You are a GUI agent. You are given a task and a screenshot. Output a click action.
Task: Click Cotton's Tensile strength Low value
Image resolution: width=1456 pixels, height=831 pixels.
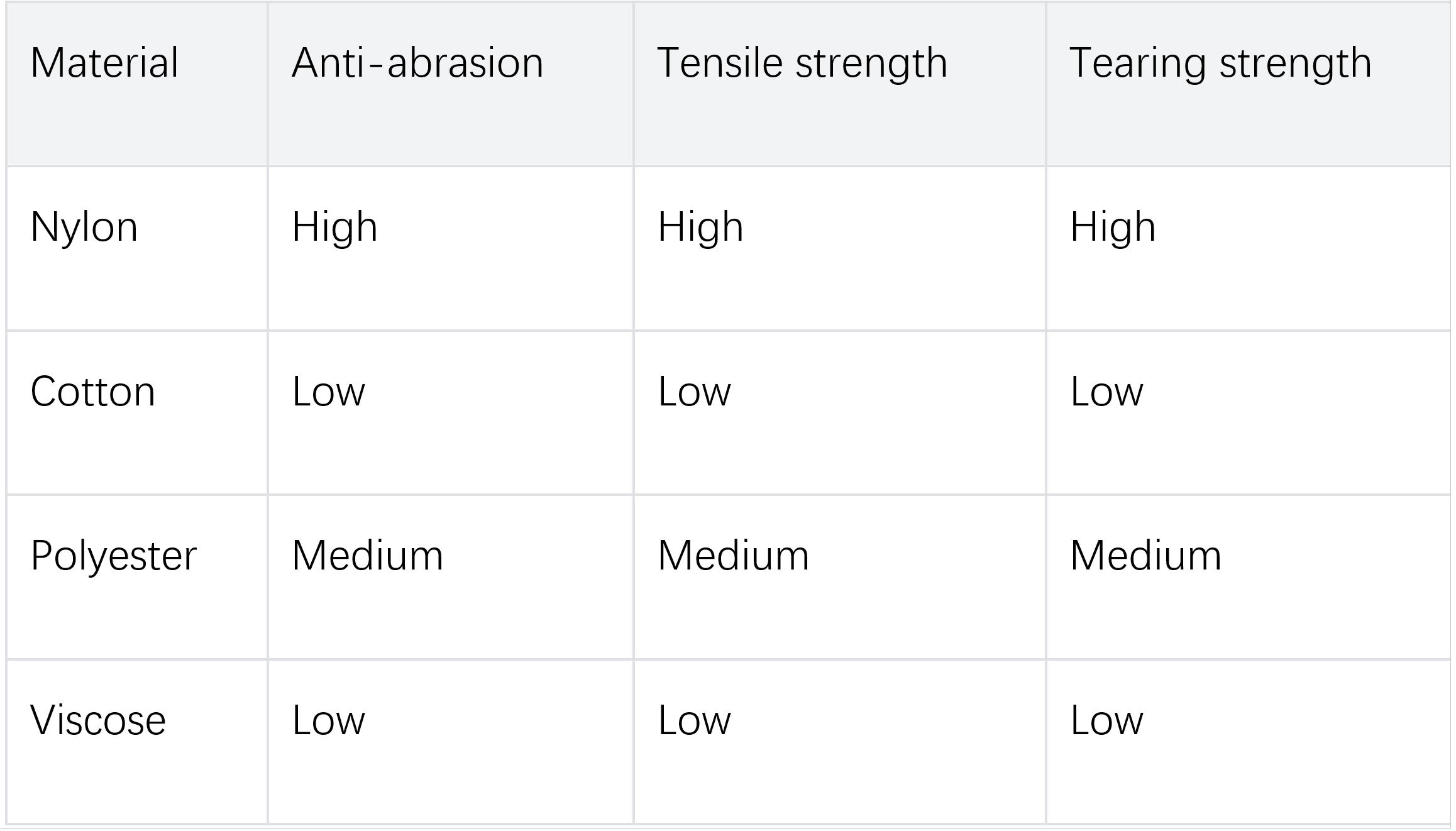coord(694,392)
